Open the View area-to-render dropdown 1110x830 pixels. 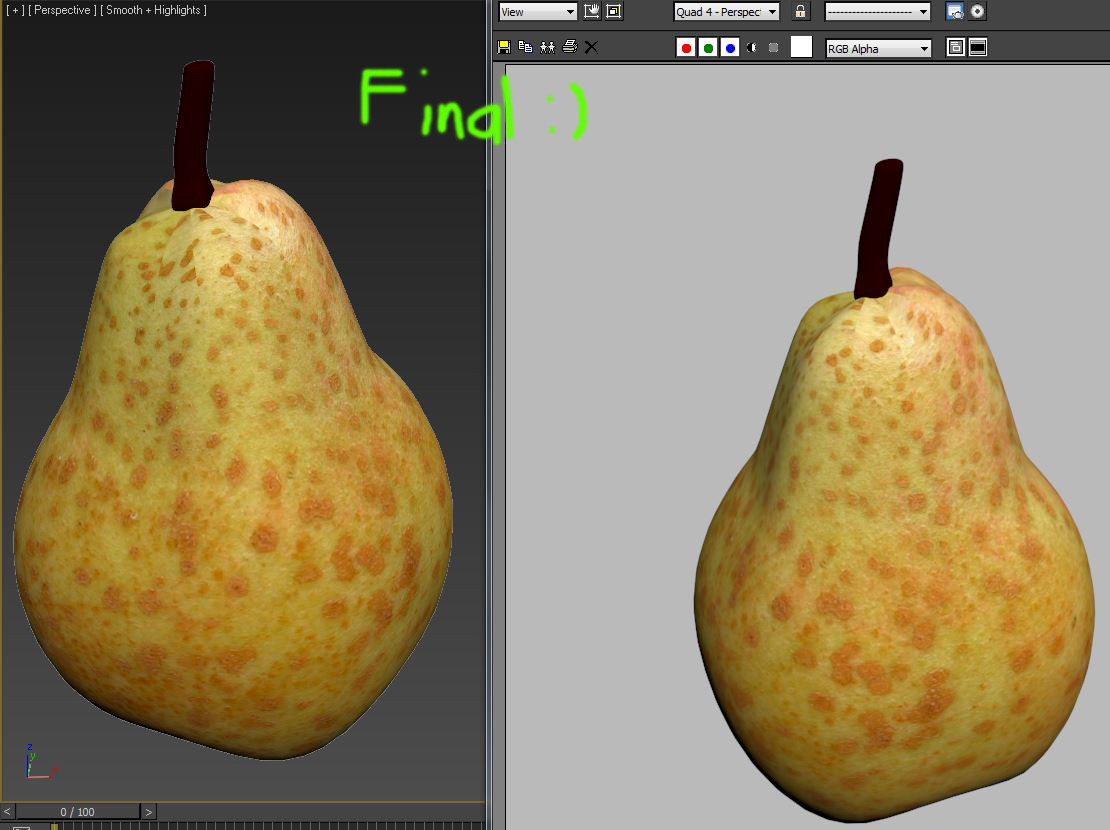pyautogui.click(x=538, y=11)
